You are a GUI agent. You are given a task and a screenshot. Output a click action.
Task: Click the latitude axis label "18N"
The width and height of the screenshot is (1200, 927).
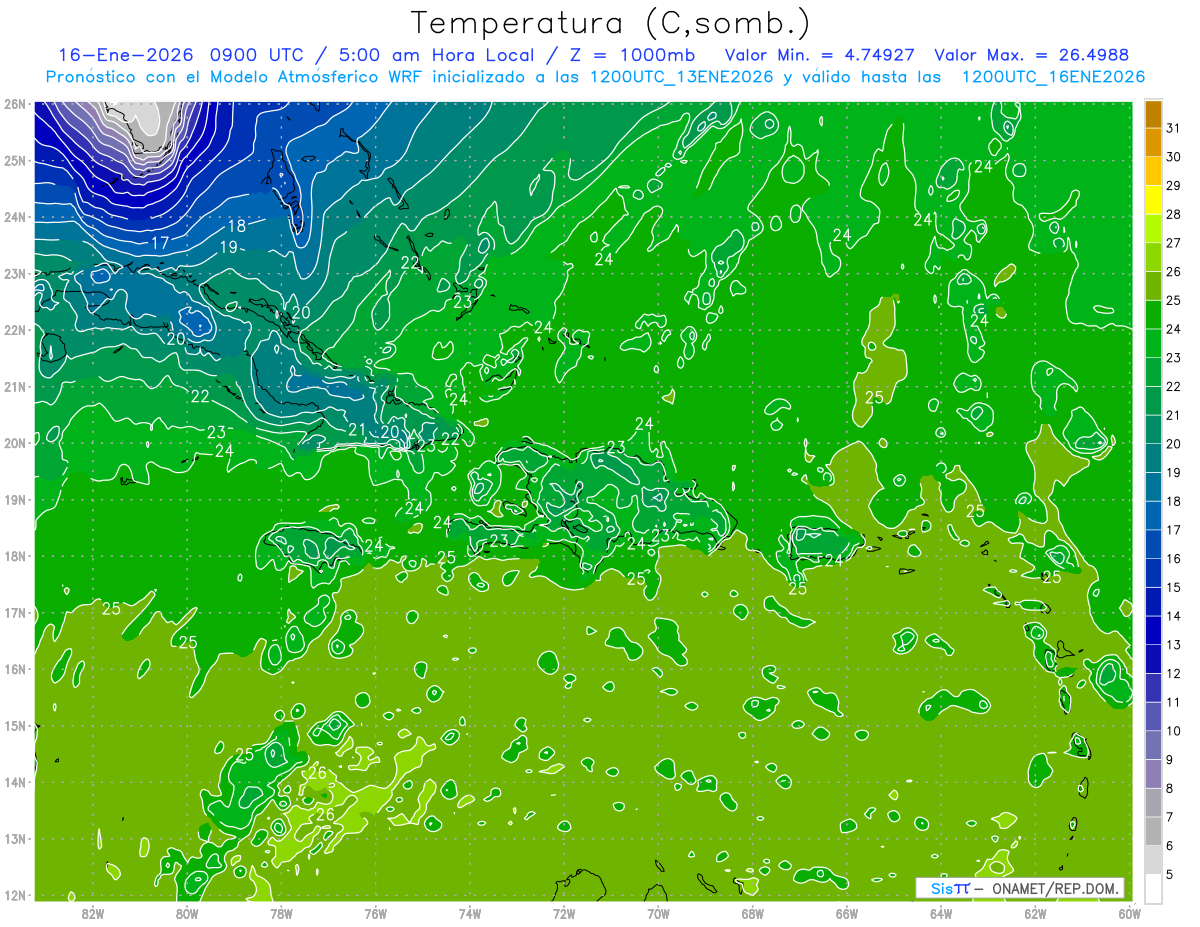(14, 556)
